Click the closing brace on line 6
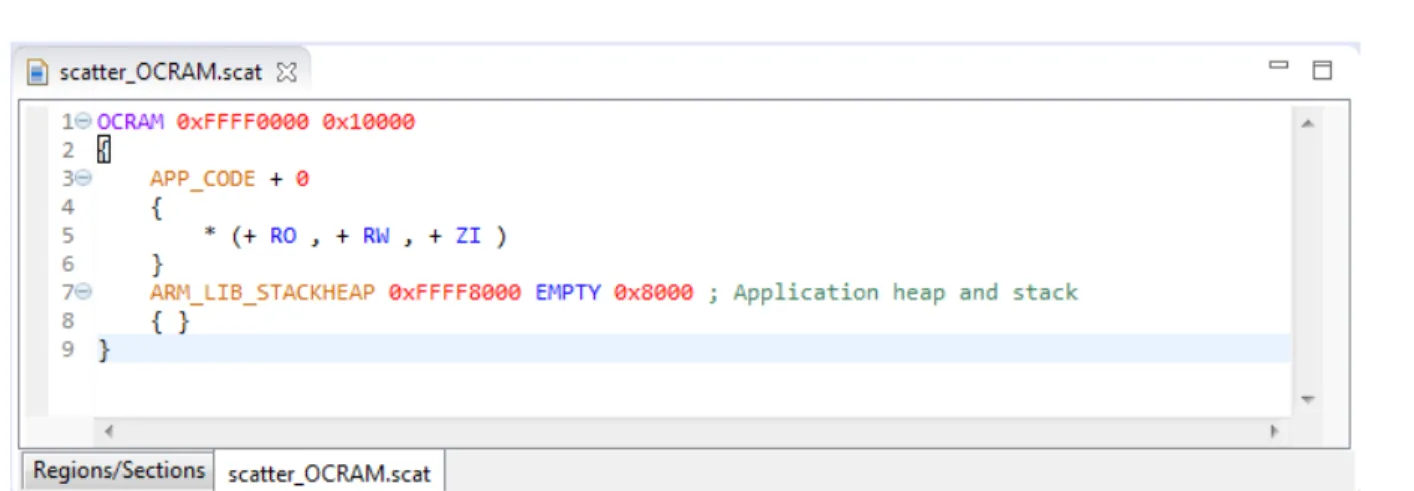This screenshot has height=491, width=1414. (157, 265)
